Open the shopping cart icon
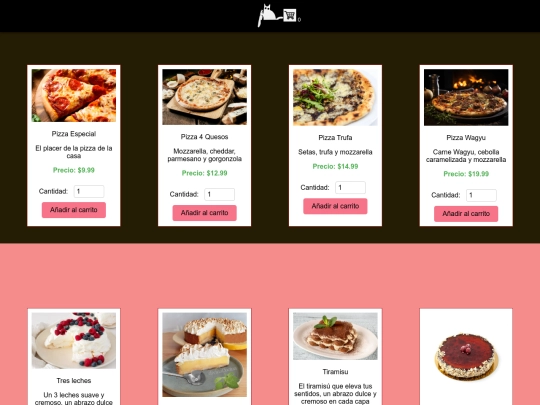Viewport: 540px width, 405px height. coord(290,15)
